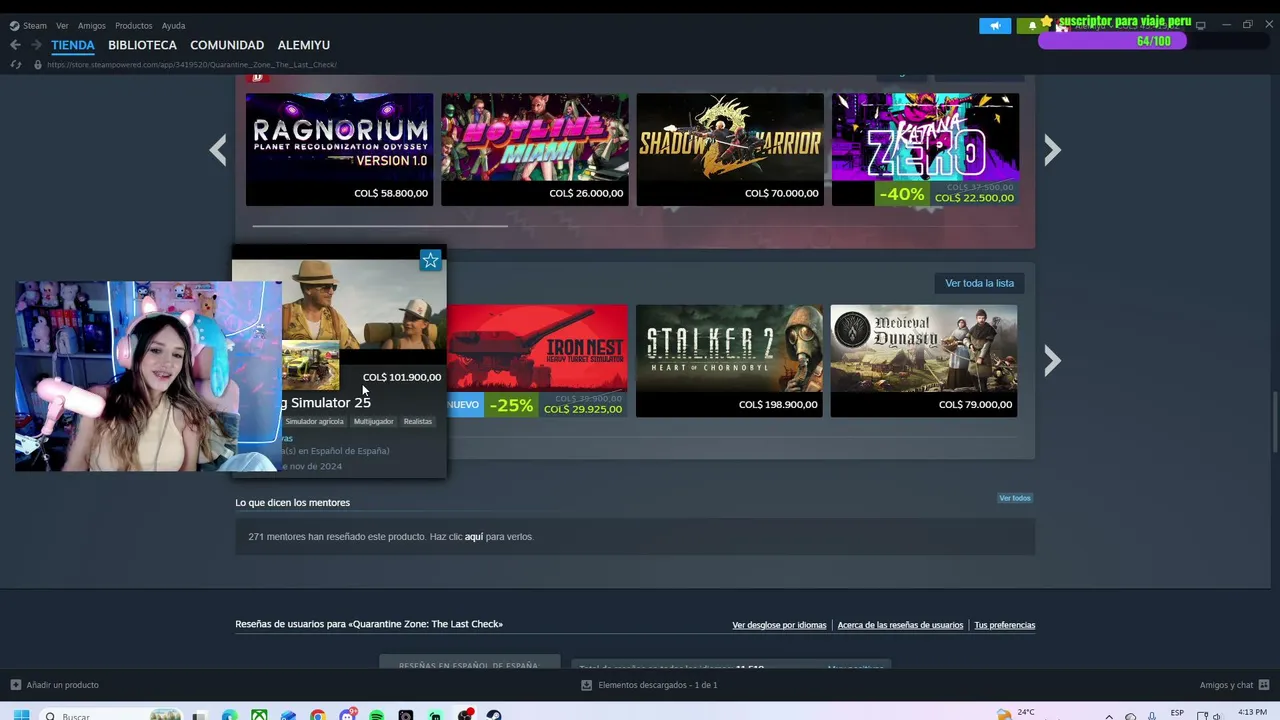Screen dimensions: 1280x720
Task: Show next games in top carousel
Action: [x=1052, y=150]
